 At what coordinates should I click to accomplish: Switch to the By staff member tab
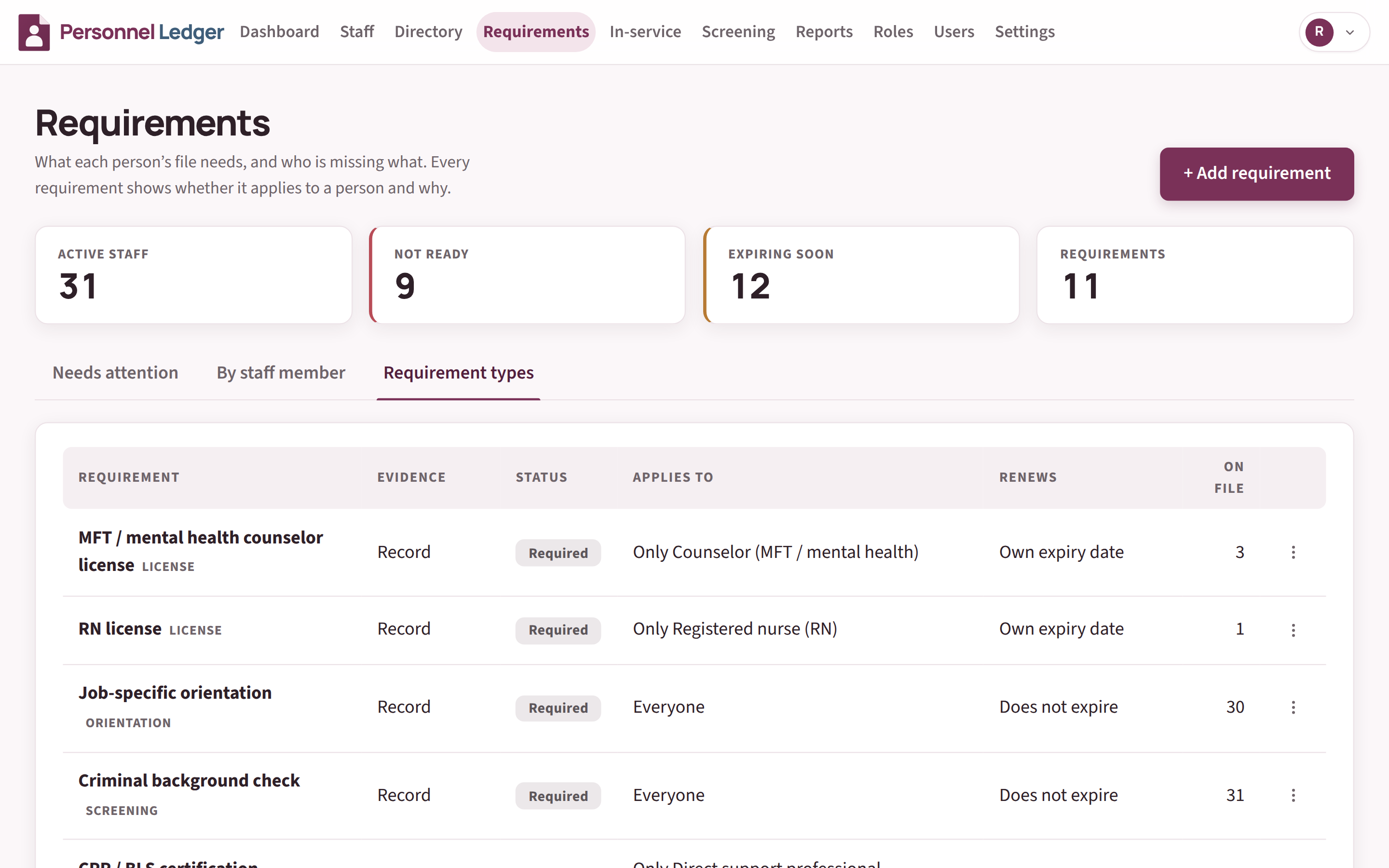[x=281, y=373]
